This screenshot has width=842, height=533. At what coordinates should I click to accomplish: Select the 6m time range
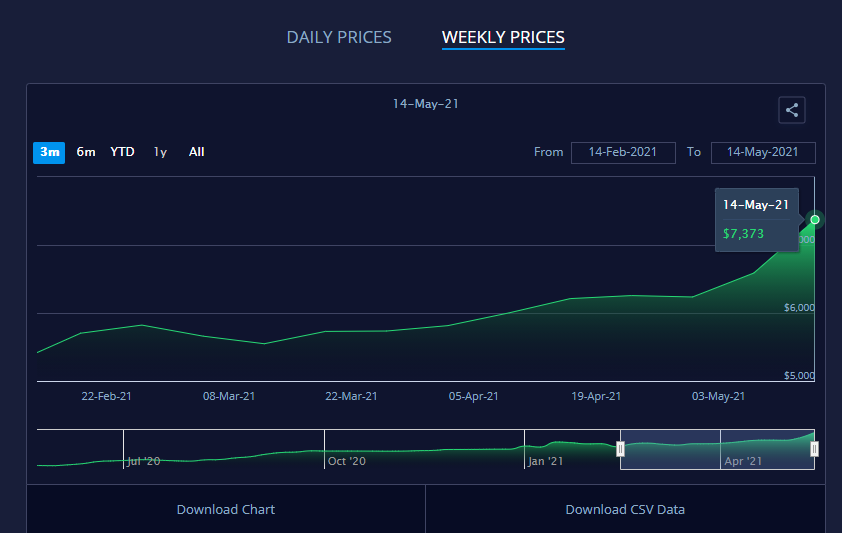coord(86,152)
